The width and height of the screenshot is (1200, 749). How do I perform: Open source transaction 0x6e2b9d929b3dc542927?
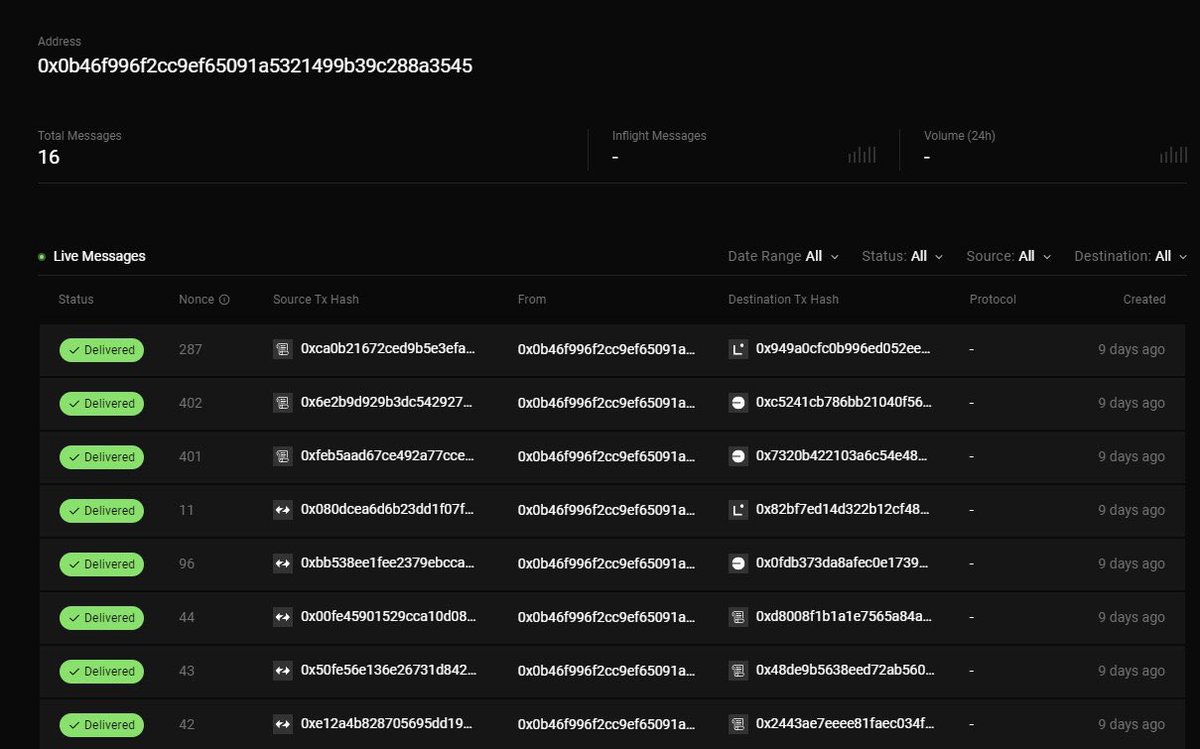(388, 403)
